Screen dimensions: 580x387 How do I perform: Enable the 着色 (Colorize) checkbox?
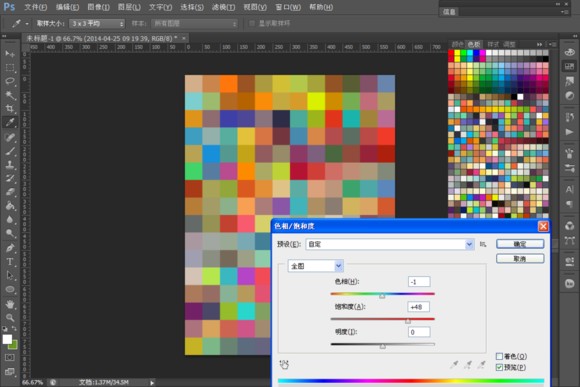499,356
